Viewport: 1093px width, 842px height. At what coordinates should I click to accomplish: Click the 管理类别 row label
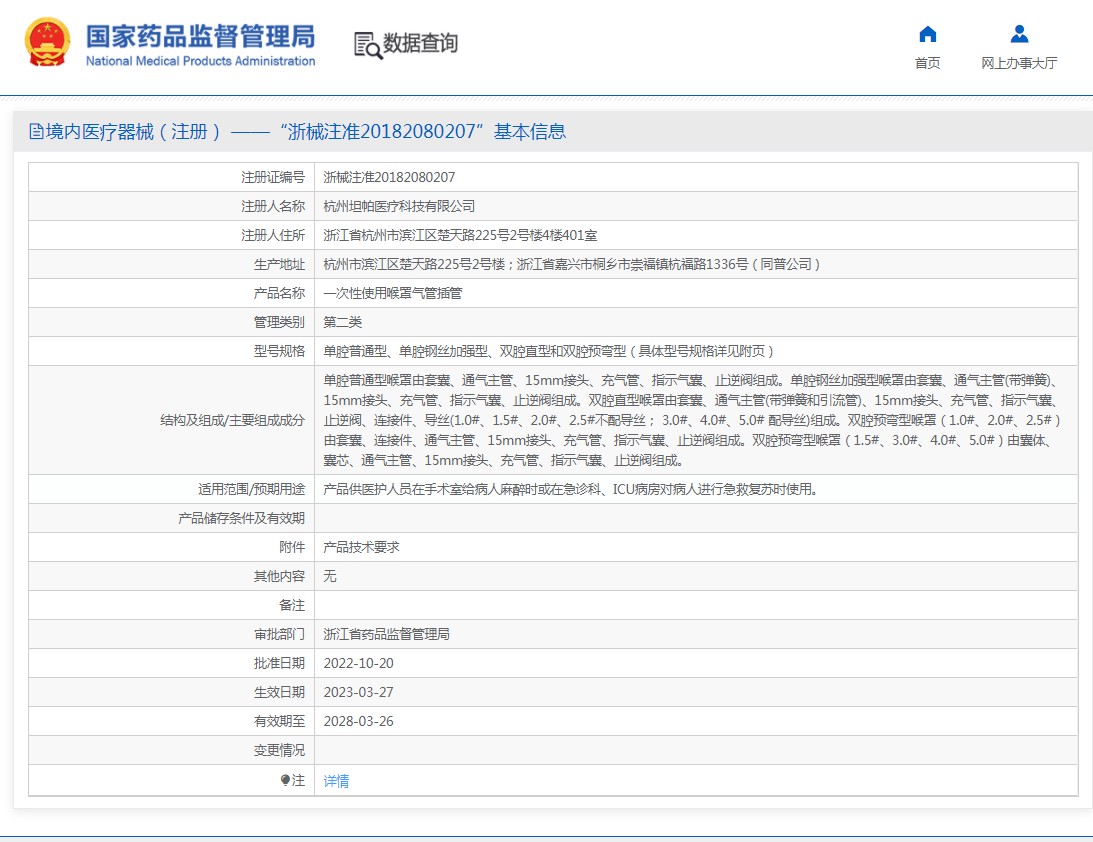click(280, 322)
